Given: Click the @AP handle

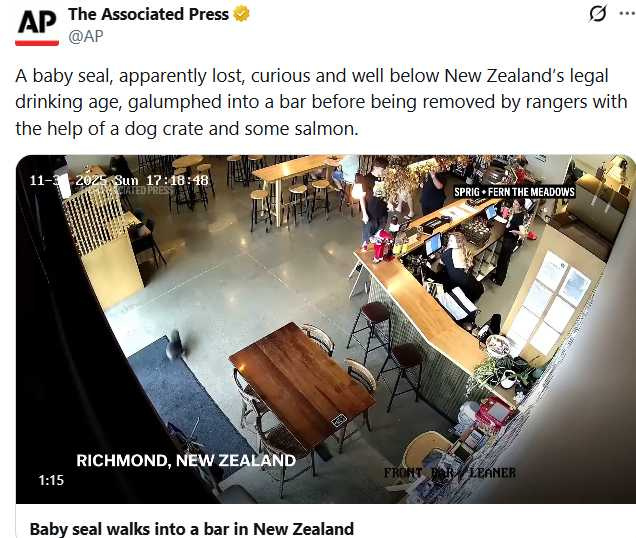Looking at the screenshot, I should coord(86,37).
